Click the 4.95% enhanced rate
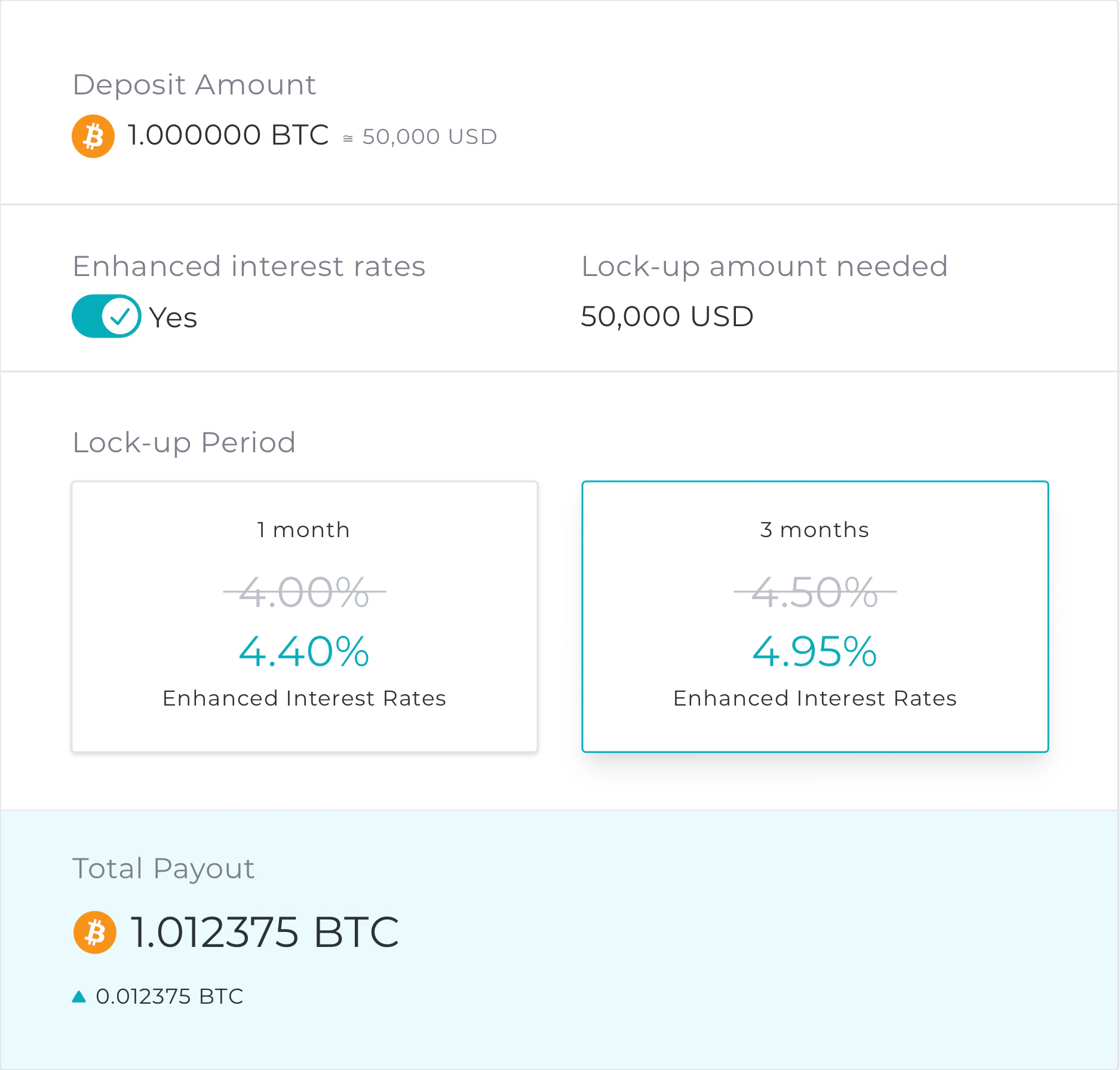The width and height of the screenshot is (1120, 1070). 815,651
